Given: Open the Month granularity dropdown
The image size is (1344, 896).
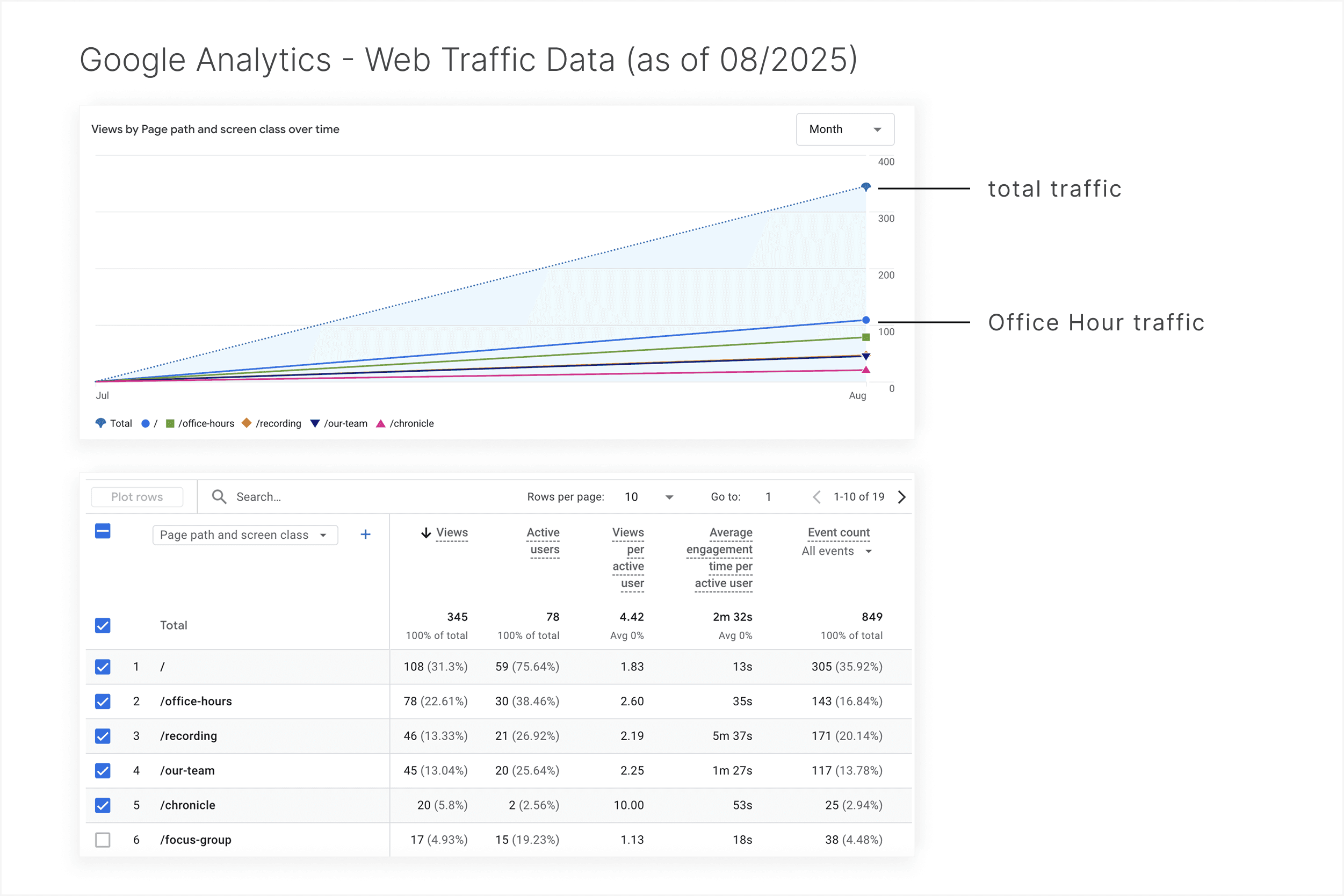Looking at the screenshot, I should click(844, 129).
